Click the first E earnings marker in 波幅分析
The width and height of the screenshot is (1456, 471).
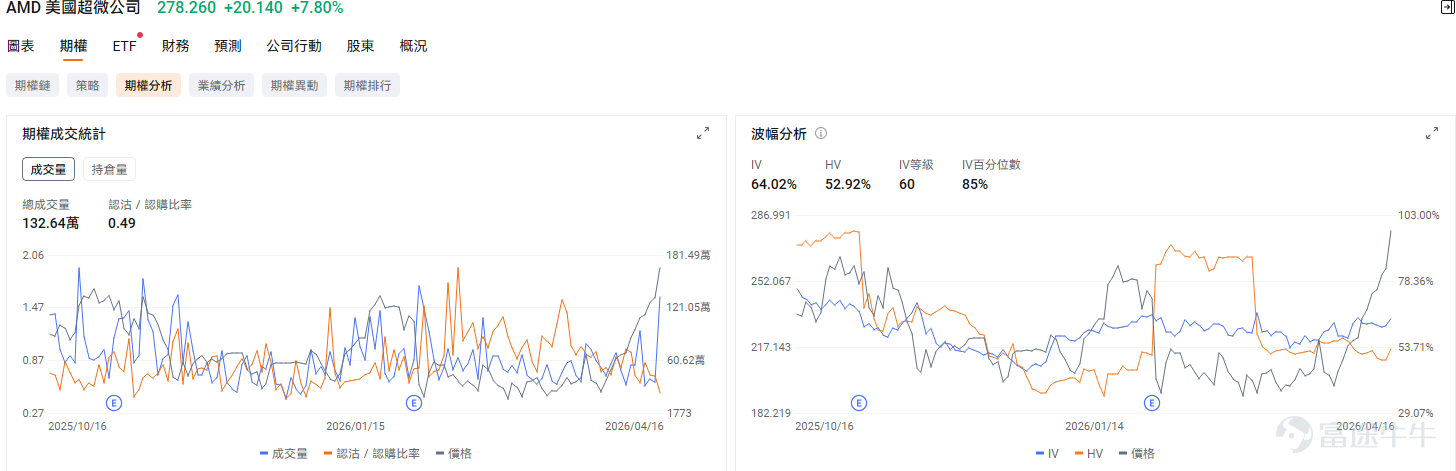(858, 403)
